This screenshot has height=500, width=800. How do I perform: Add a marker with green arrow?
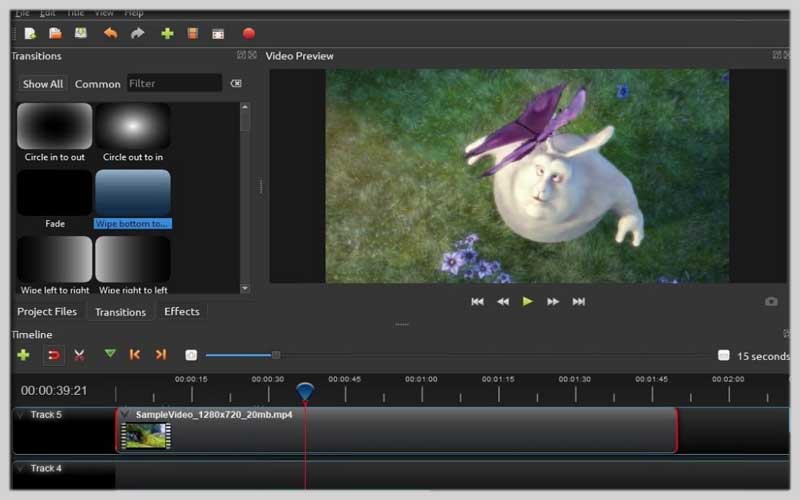(x=110, y=353)
